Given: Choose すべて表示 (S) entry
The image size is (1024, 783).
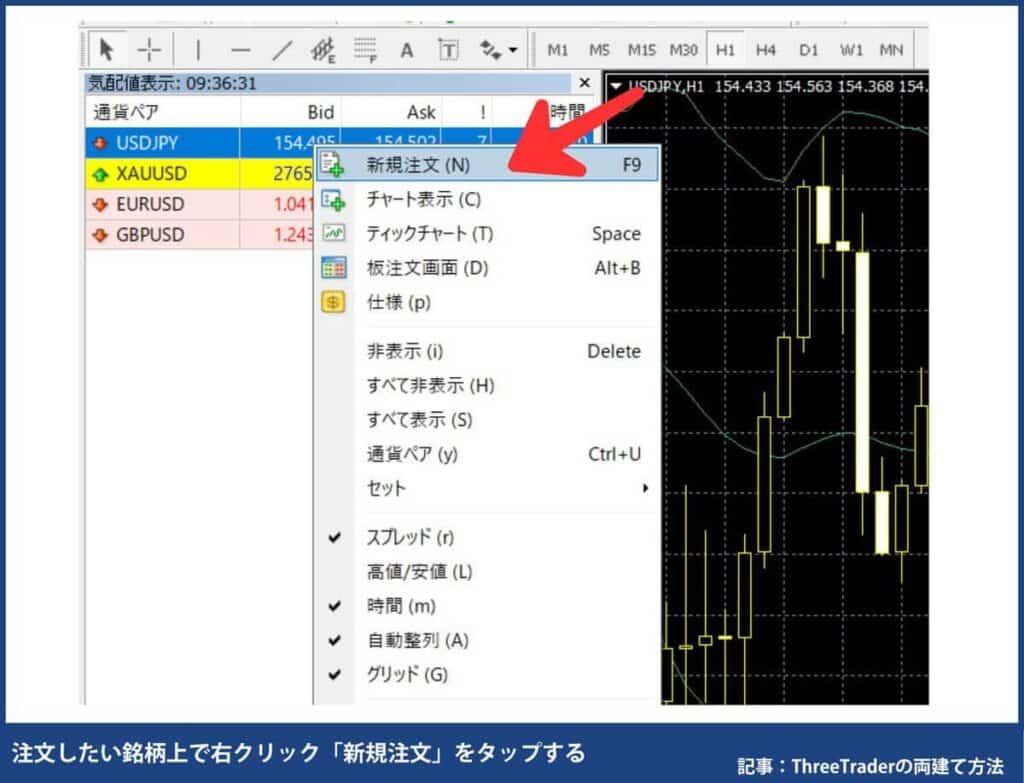Looking at the screenshot, I should point(487,420).
